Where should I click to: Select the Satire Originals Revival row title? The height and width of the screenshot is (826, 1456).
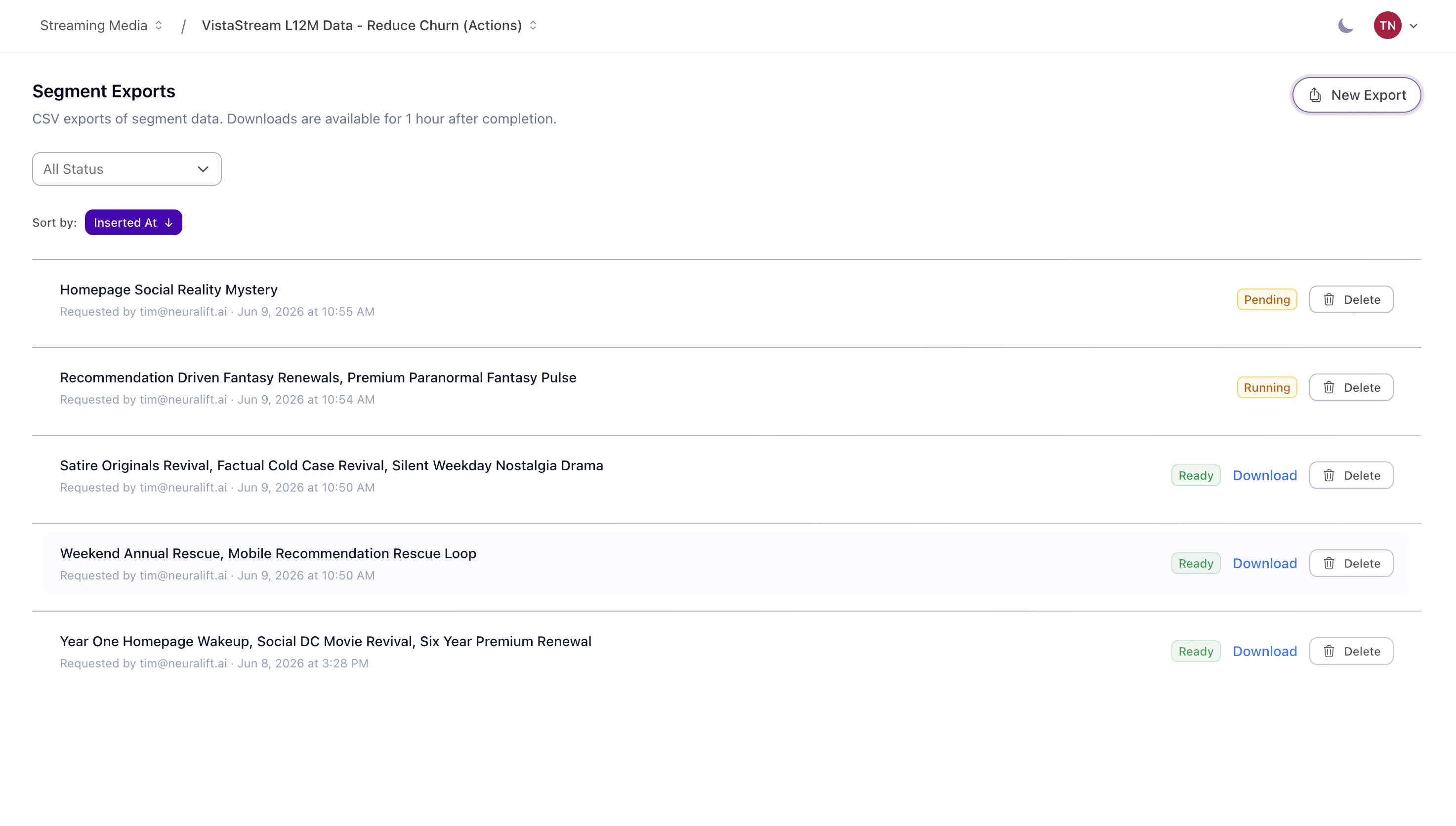(331, 466)
